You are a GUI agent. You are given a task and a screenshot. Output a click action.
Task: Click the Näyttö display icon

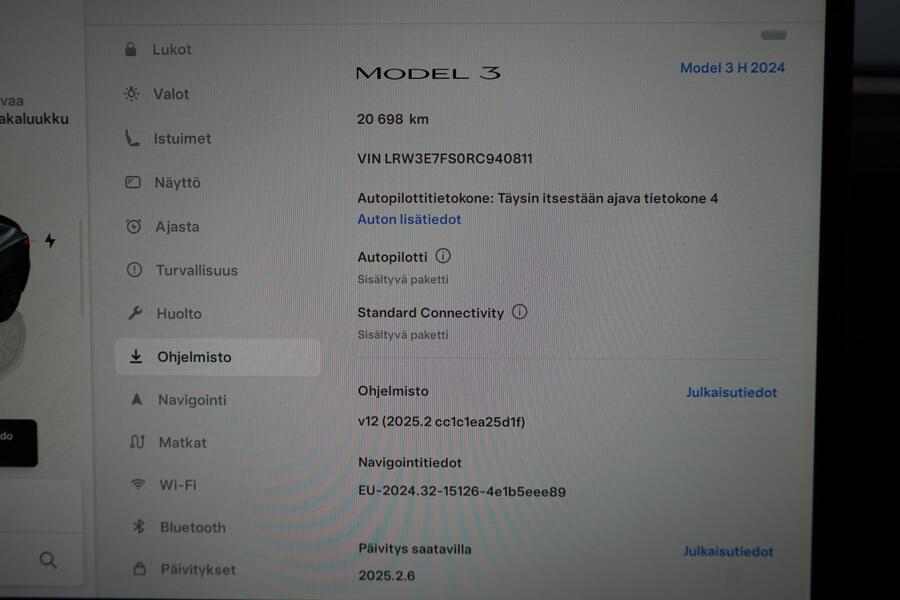pos(135,182)
